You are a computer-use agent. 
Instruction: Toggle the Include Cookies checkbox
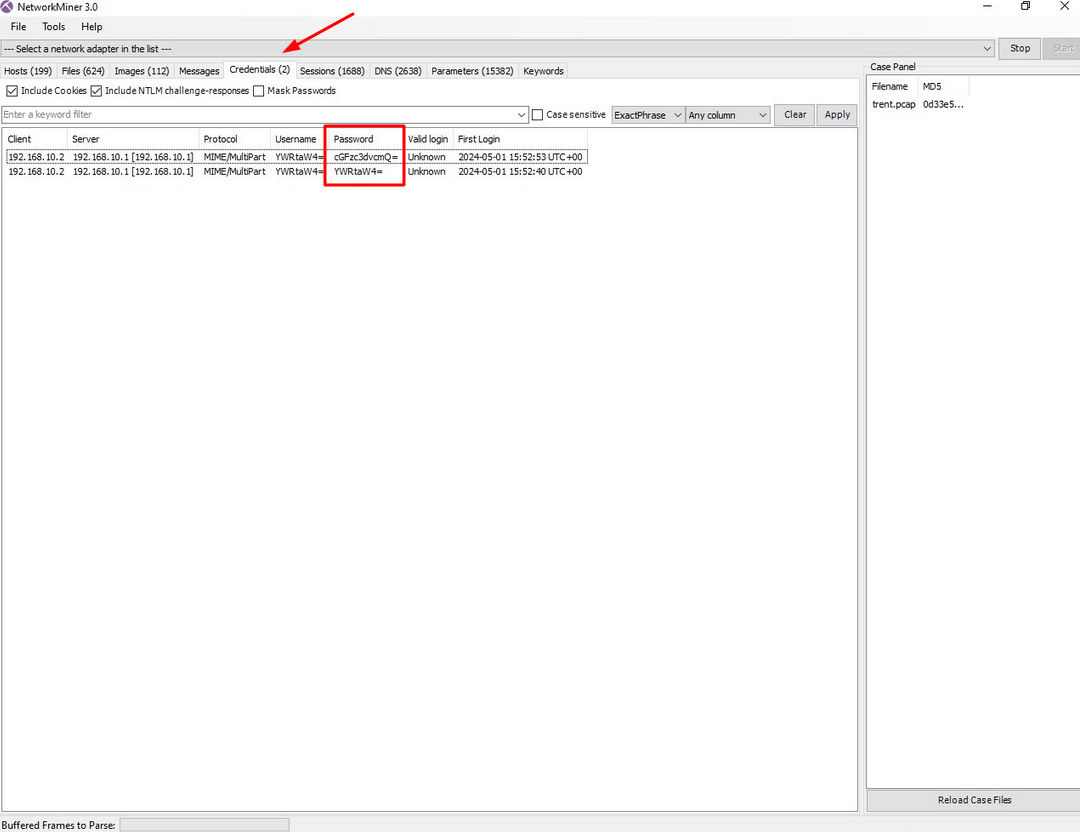(x=12, y=91)
